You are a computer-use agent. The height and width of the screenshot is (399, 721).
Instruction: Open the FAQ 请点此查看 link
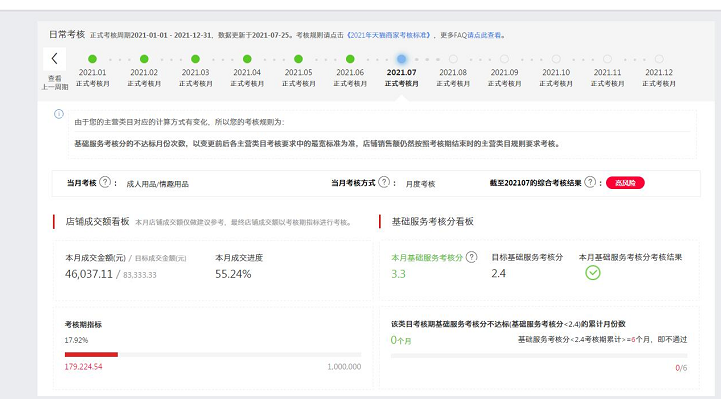click(484, 35)
